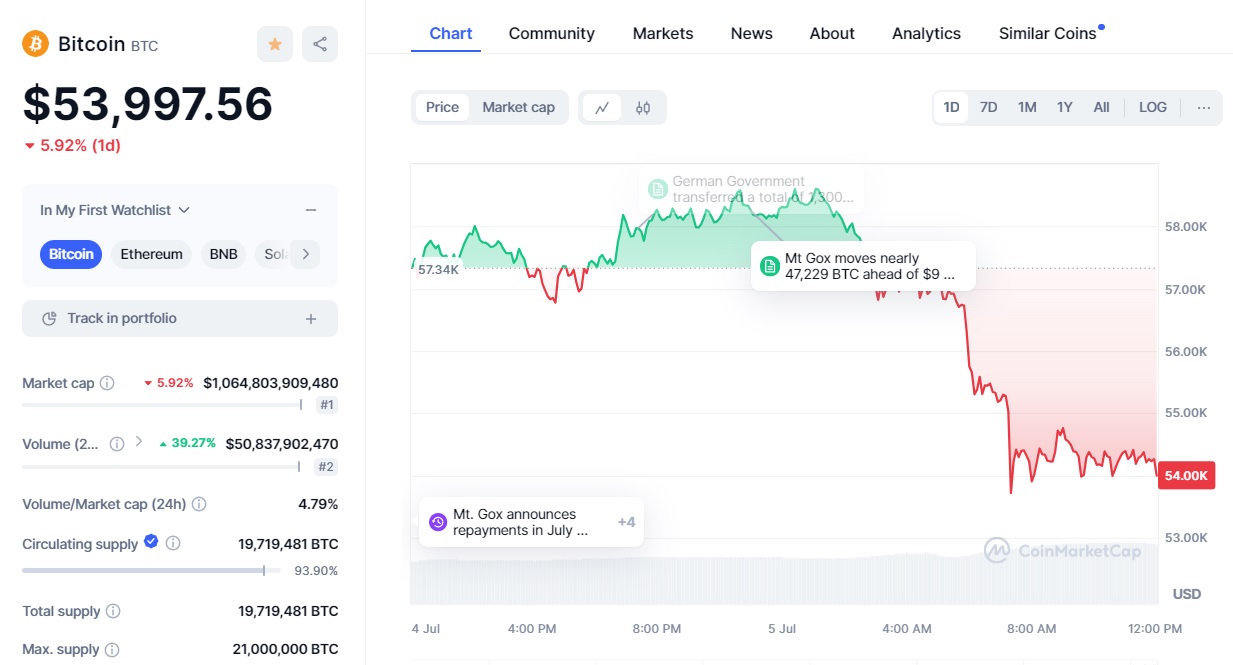Viewport: 1233px width, 665px height.
Task: Click the green document icon on Mt Gox news
Action: (x=770, y=266)
